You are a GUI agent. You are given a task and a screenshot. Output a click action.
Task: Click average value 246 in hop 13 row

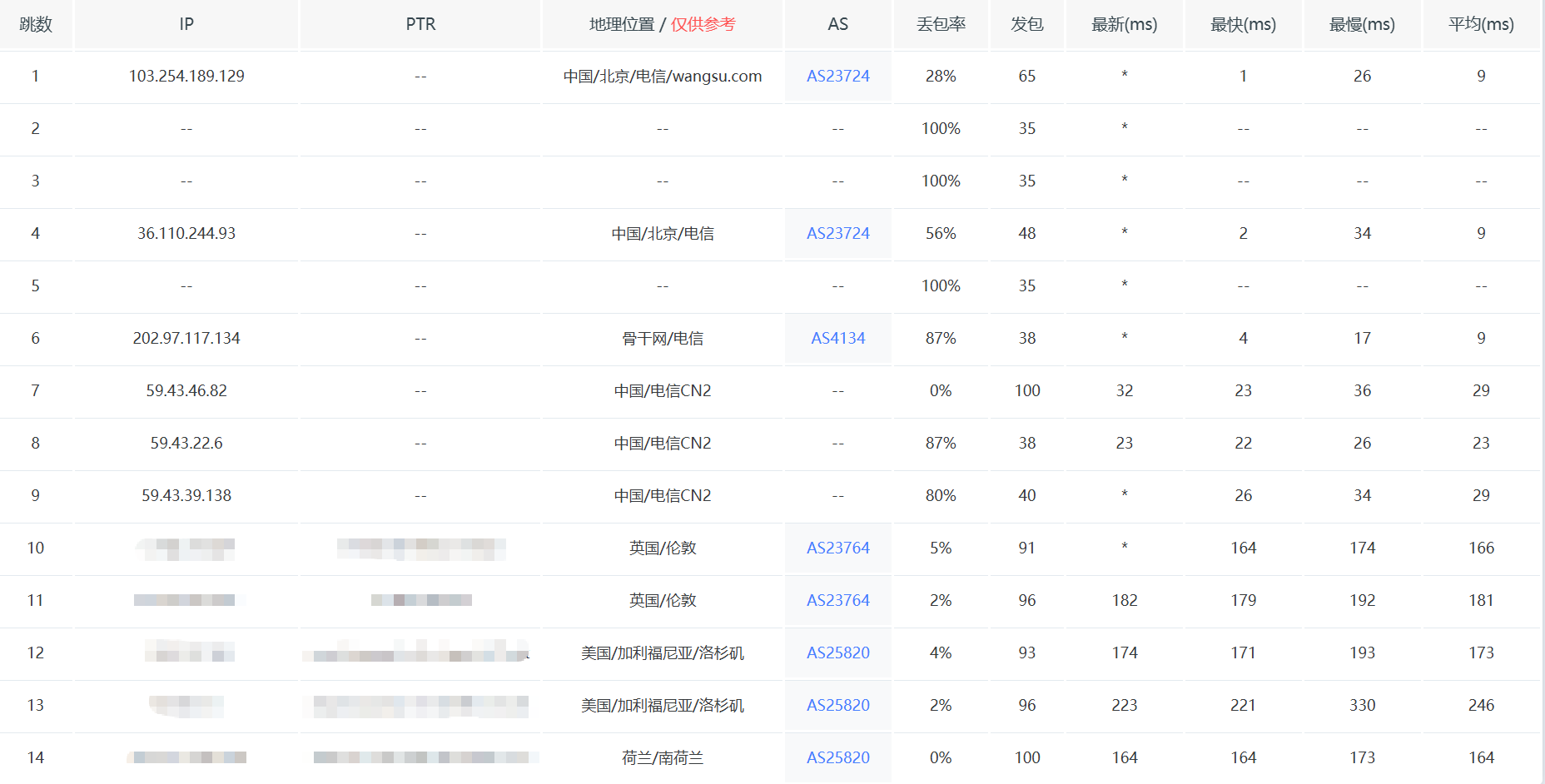click(1481, 705)
